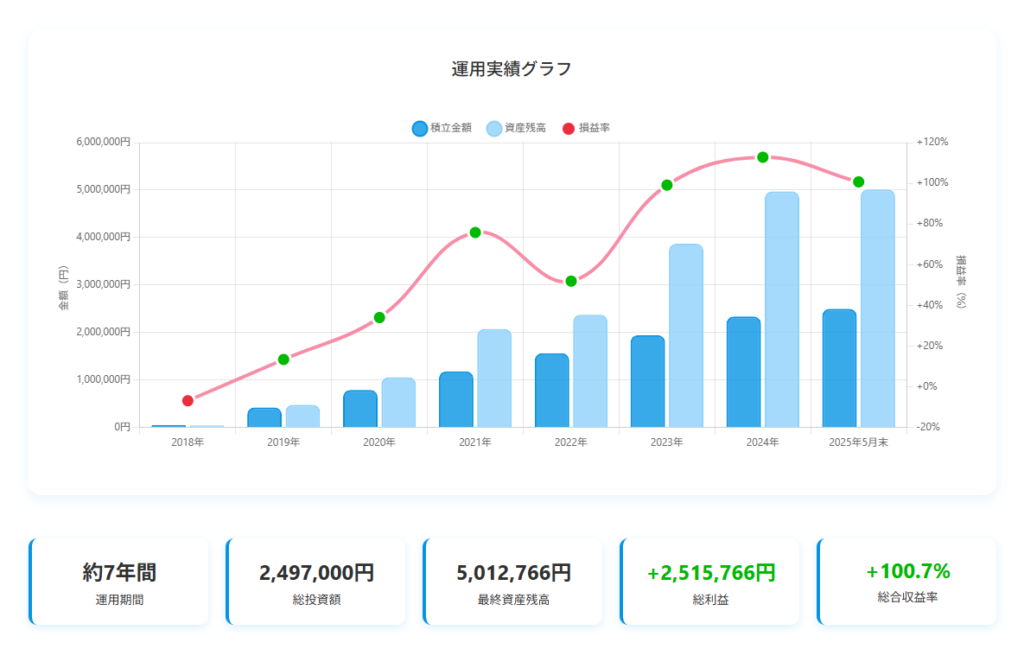
Task: Click the 6,000,000円 y-axis label
Action: (103, 142)
